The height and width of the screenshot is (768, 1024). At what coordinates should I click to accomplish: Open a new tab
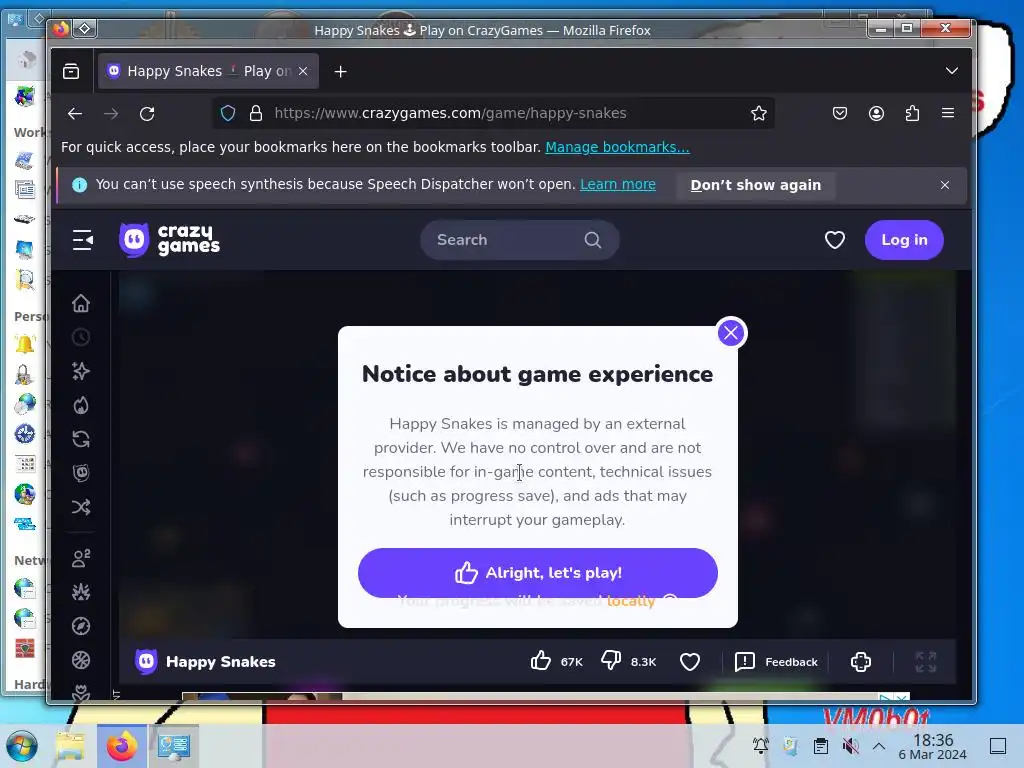[340, 71]
